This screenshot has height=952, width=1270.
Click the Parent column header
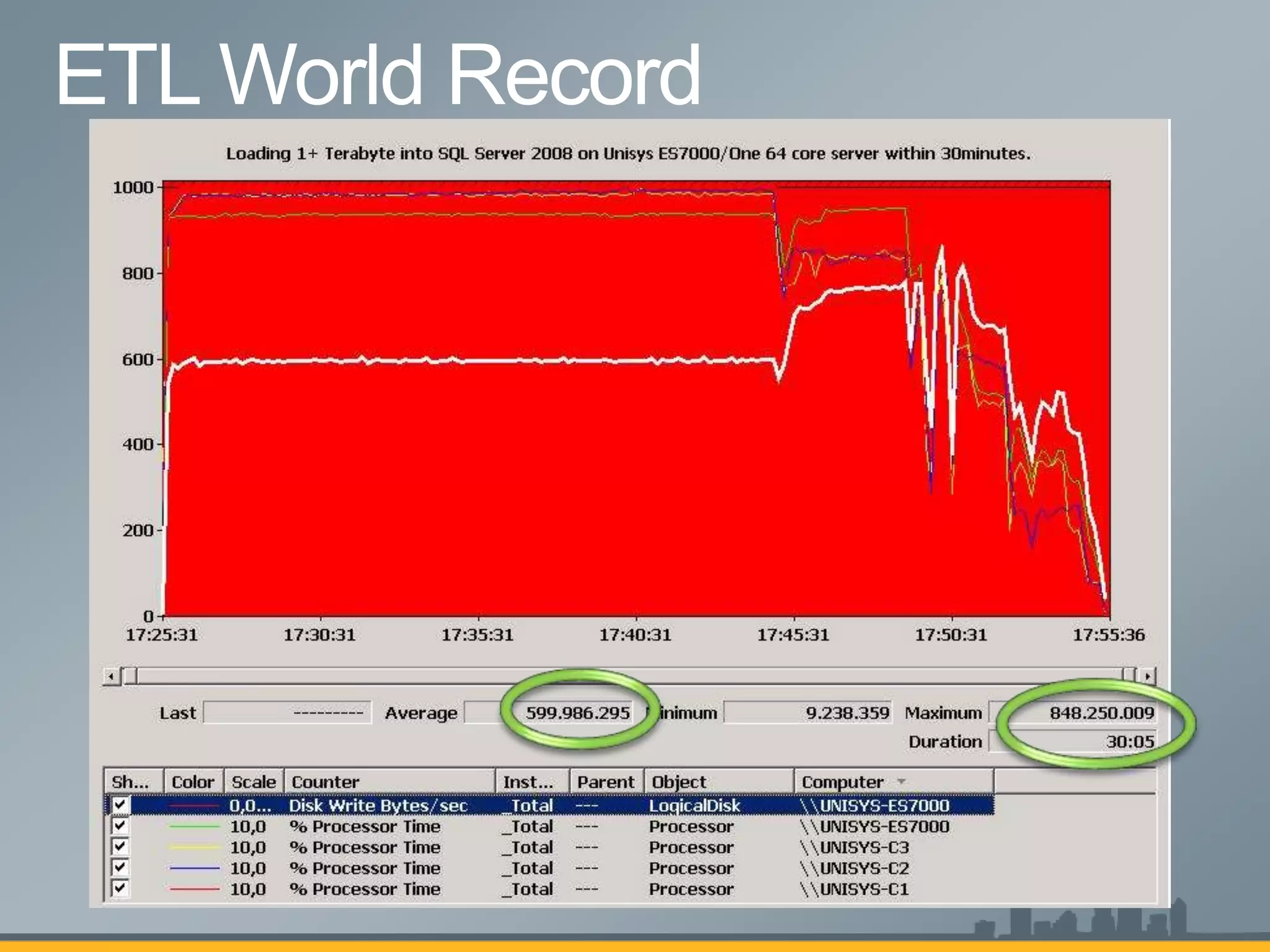pos(606,782)
